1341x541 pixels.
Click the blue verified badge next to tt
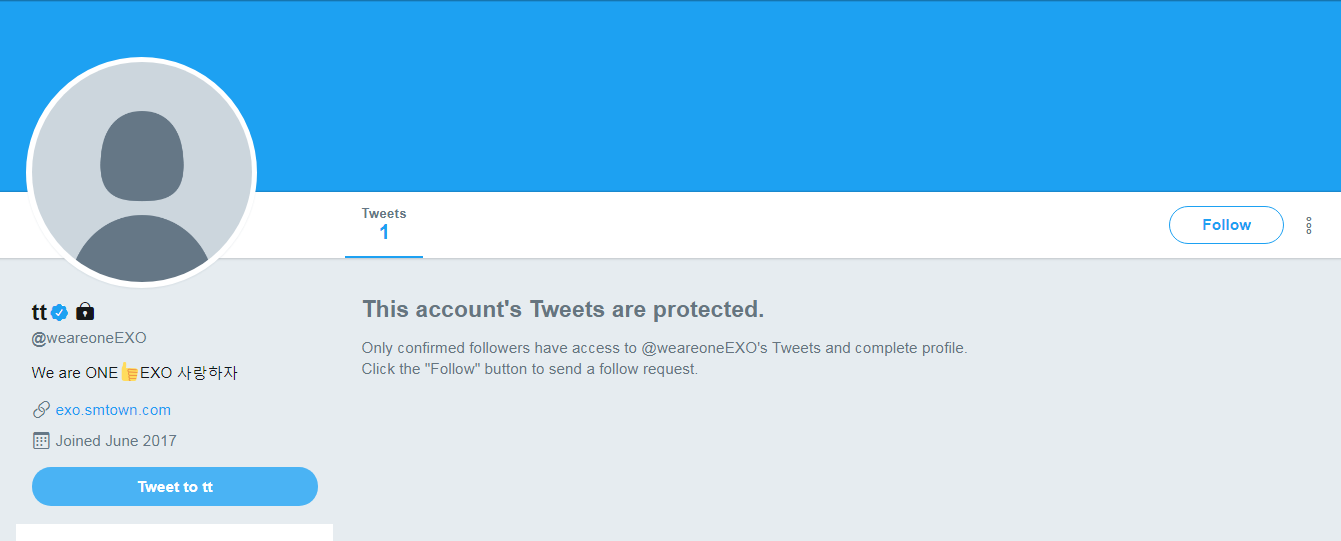point(59,312)
